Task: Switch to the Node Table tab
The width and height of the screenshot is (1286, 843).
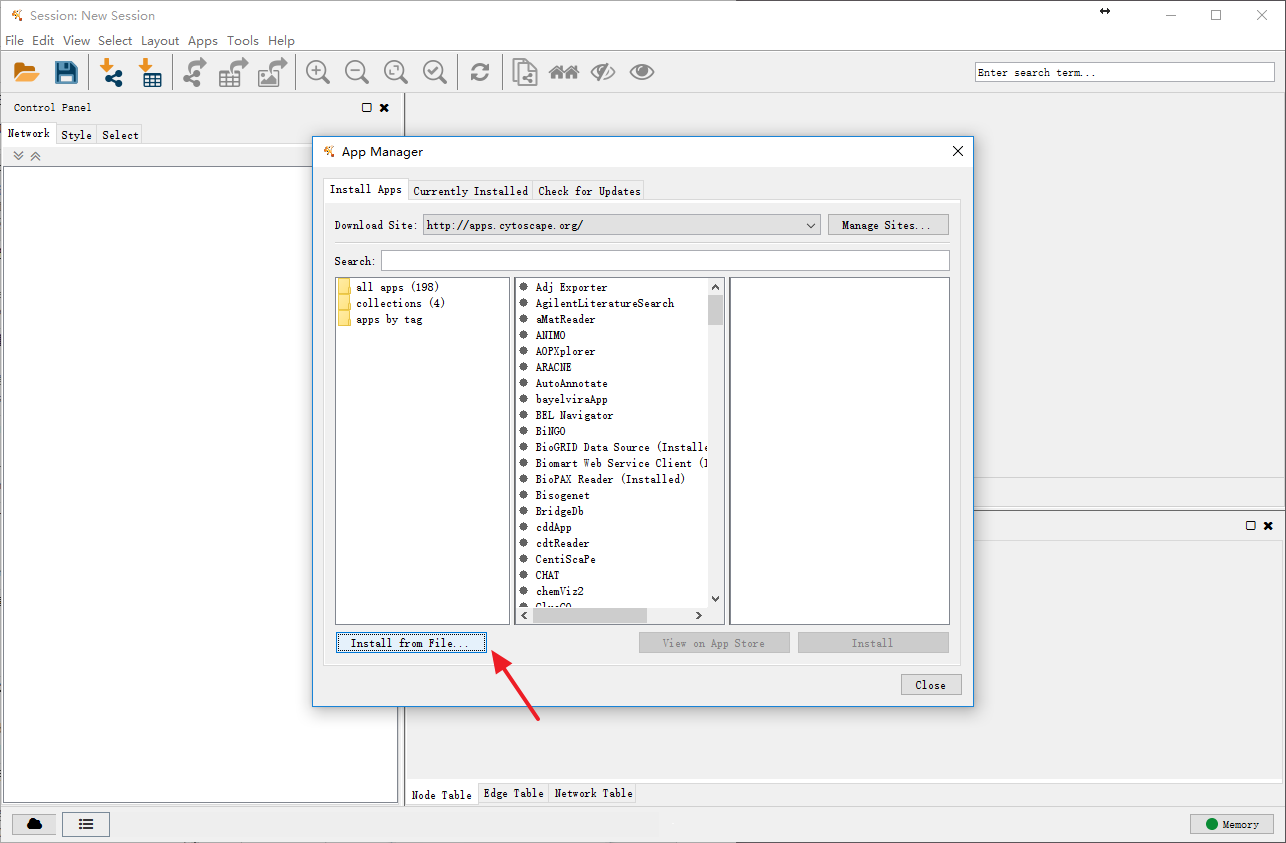Action: pyautogui.click(x=442, y=794)
